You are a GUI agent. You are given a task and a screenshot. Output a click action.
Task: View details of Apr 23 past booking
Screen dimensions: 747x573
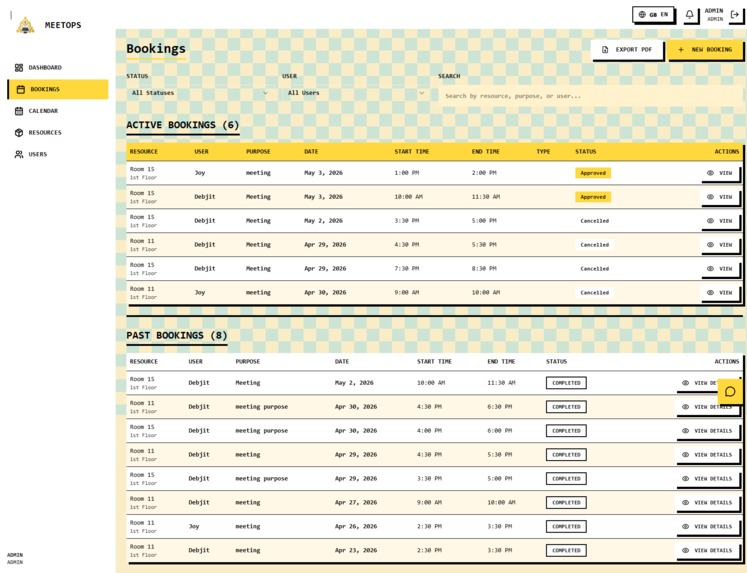(708, 550)
